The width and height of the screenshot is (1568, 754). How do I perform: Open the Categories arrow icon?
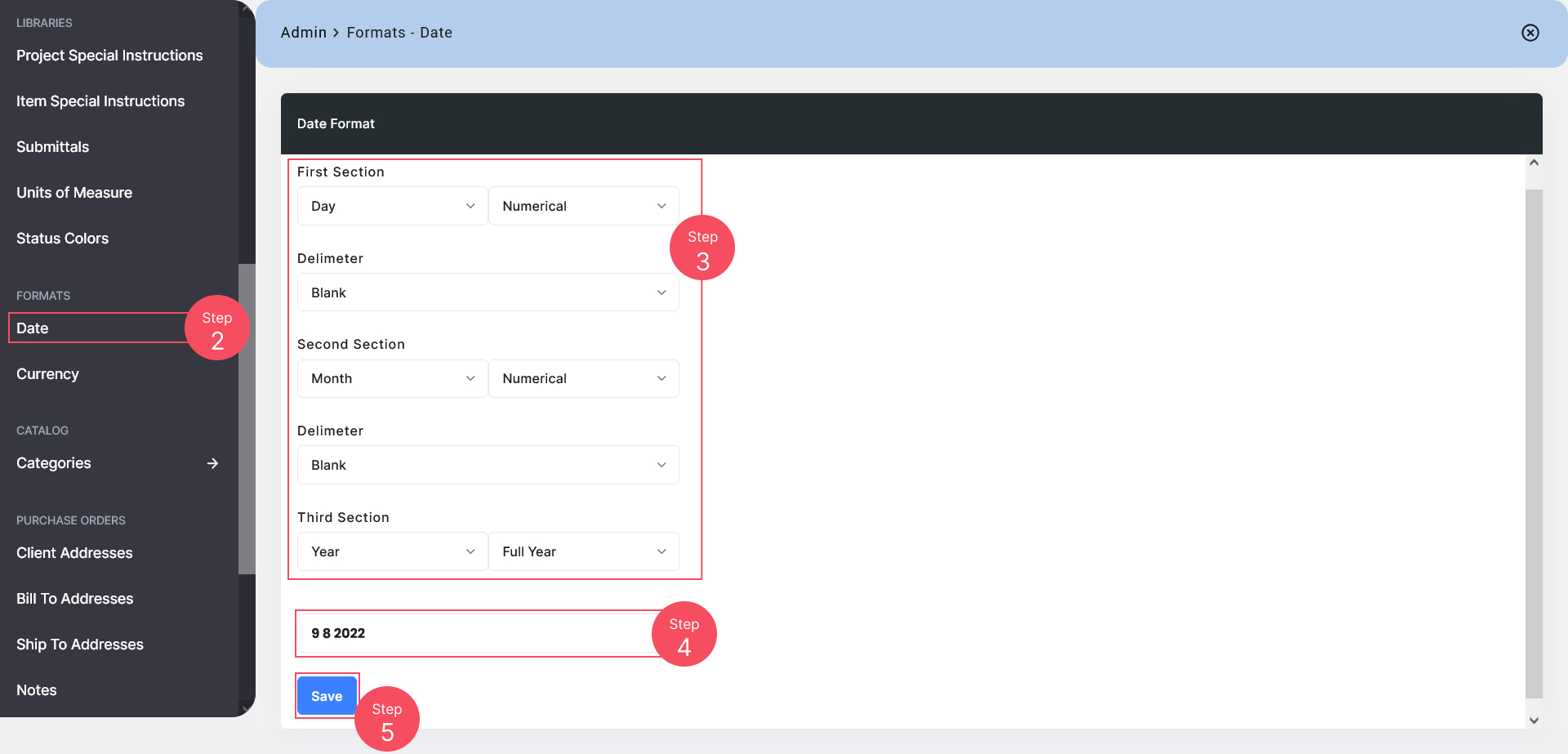click(212, 463)
